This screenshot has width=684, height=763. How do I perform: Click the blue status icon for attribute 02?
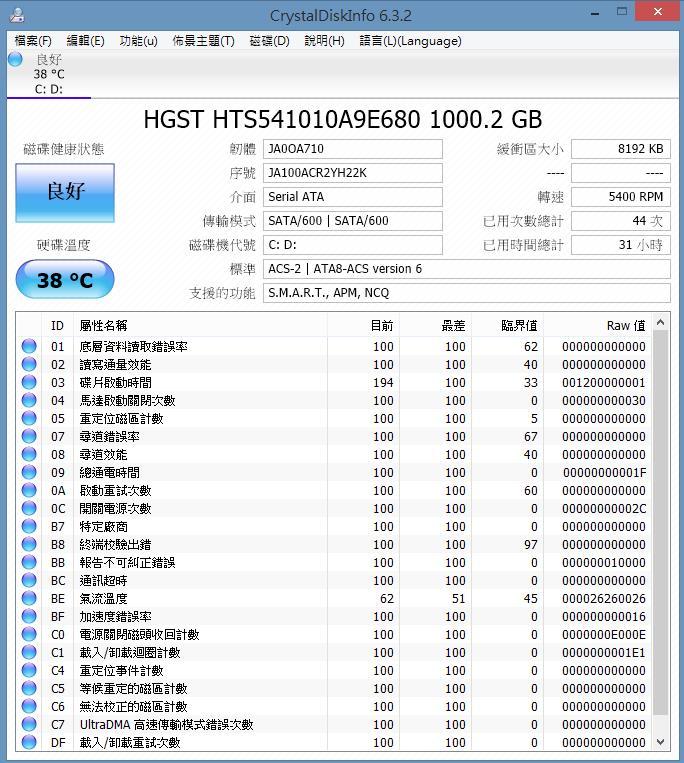(x=29, y=364)
